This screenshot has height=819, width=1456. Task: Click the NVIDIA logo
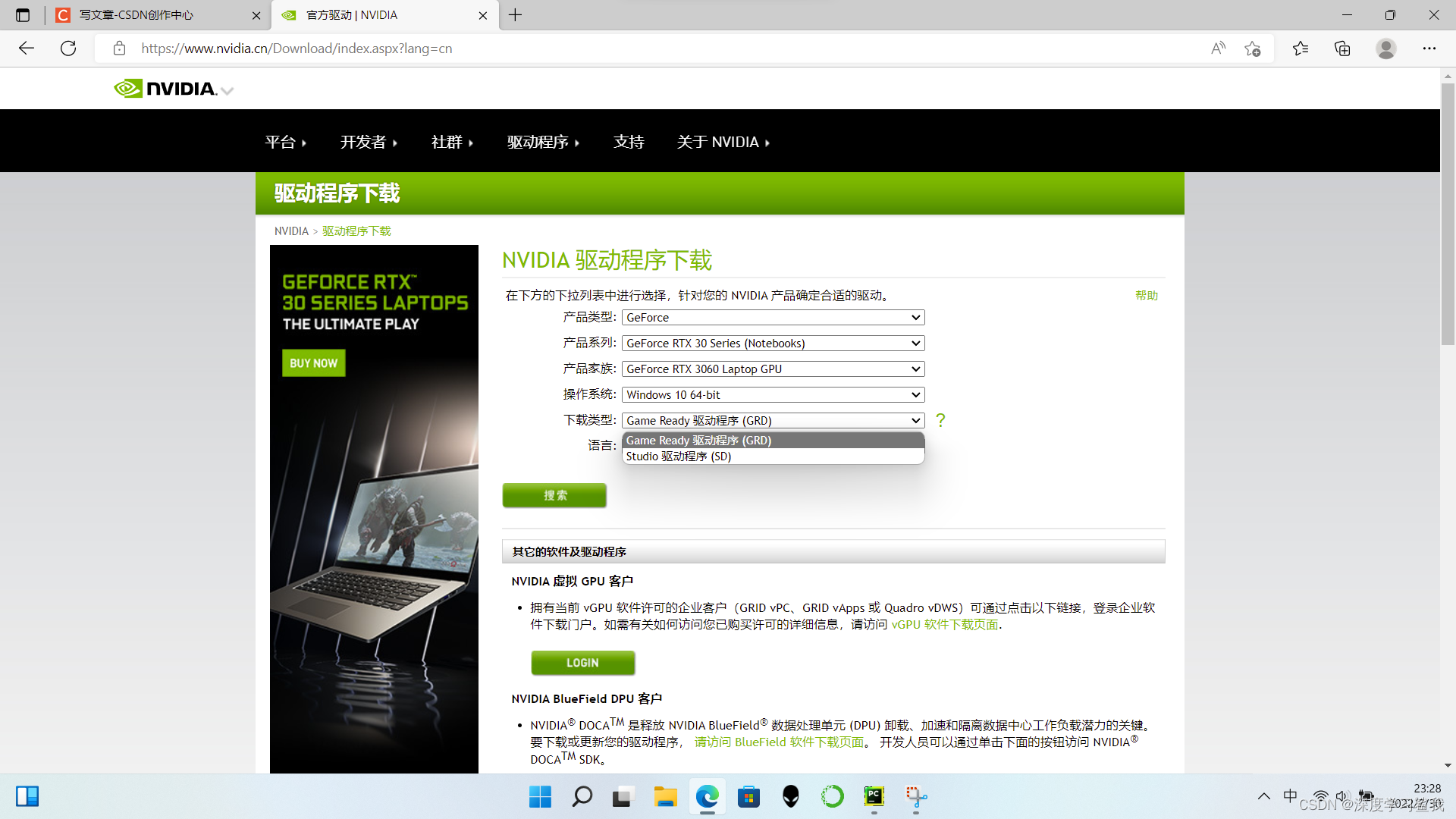pyautogui.click(x=166, y=89)
